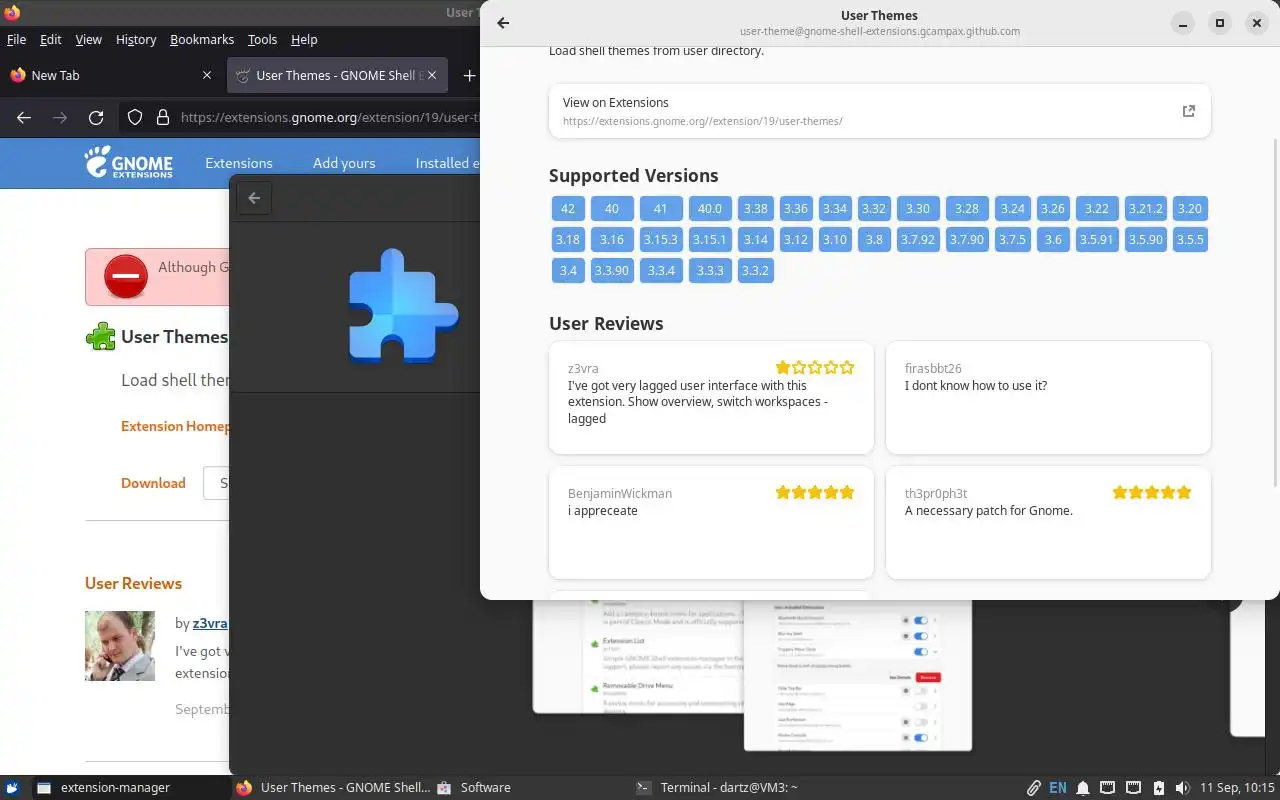Click back button in the dark Software window
1280x800 pixels.
click(x=254, y=198)
